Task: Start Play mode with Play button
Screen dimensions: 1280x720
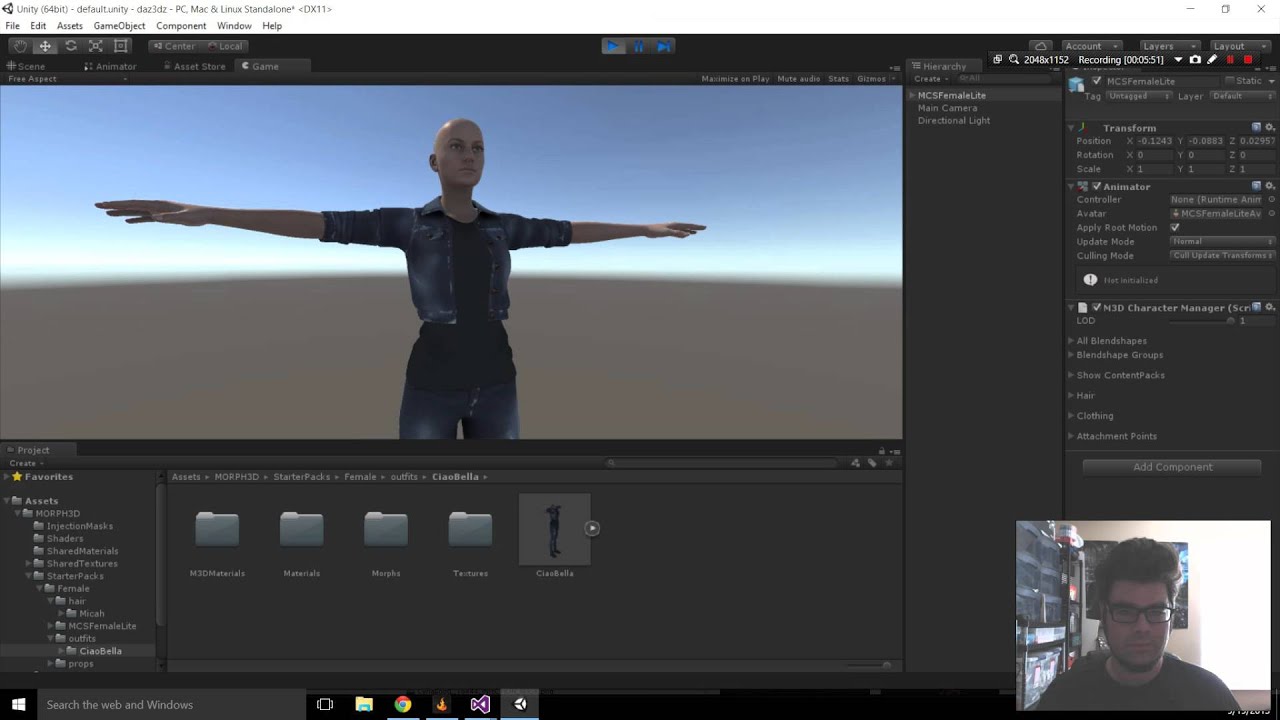Action: [x=613, y=46]
